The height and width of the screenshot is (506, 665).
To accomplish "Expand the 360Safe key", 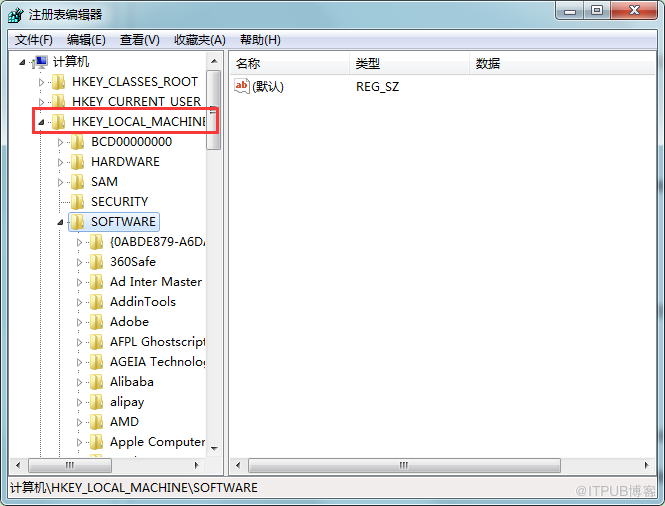I will click(x=79, y=263).
